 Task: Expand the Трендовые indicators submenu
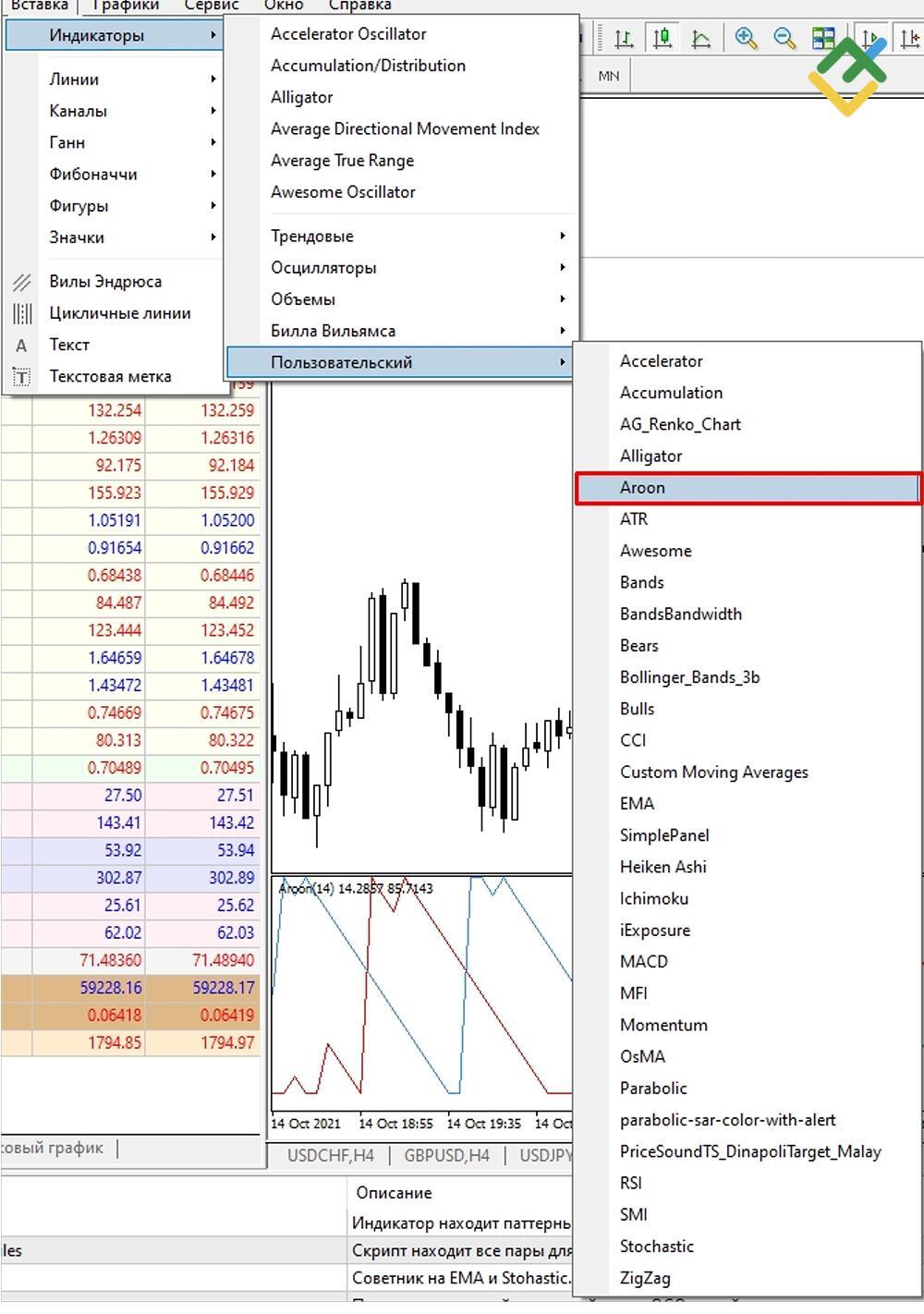coord(401,237)
